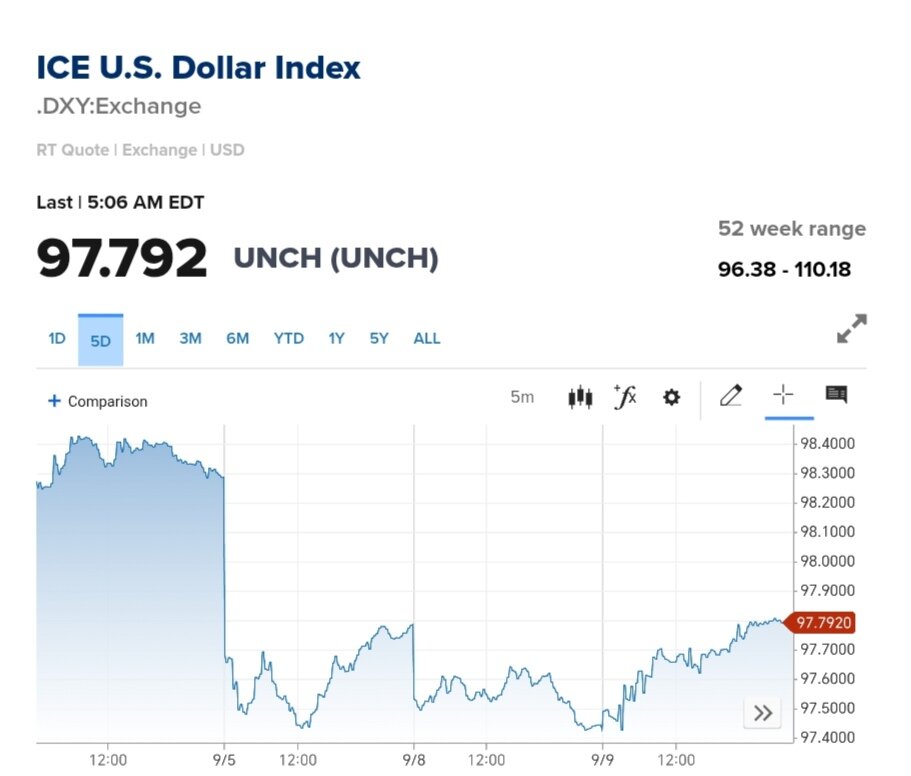Choose the YTD range tab

(288, 338)
